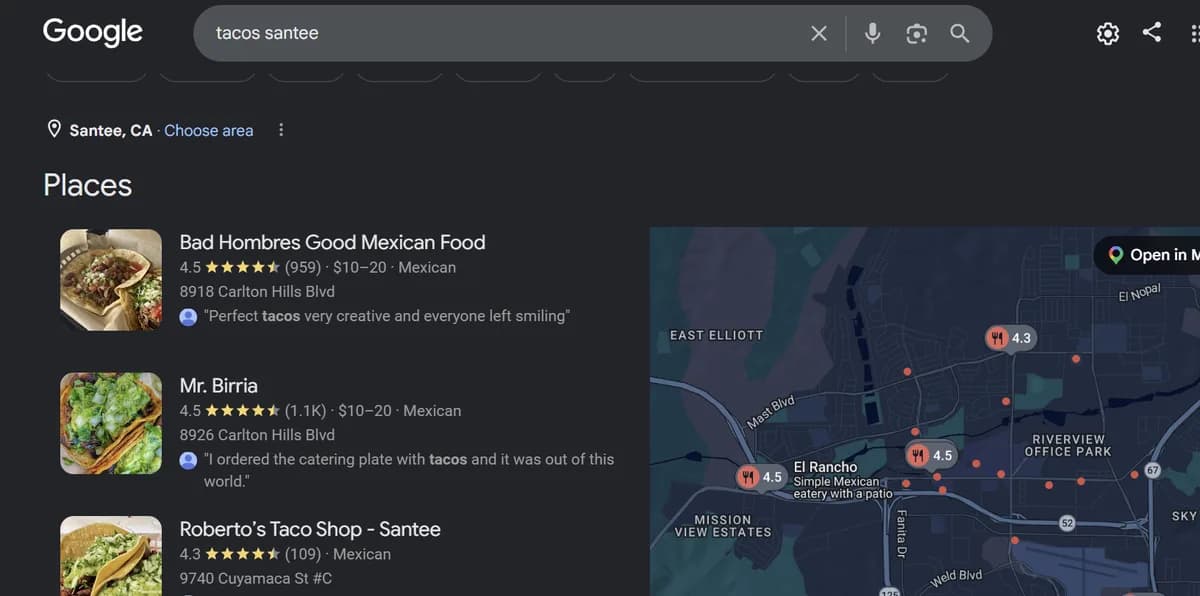Screen dimensions: 1200x596
Task: Open Bad Hombres Good Mexican Food listing
Action: (332, 242)
